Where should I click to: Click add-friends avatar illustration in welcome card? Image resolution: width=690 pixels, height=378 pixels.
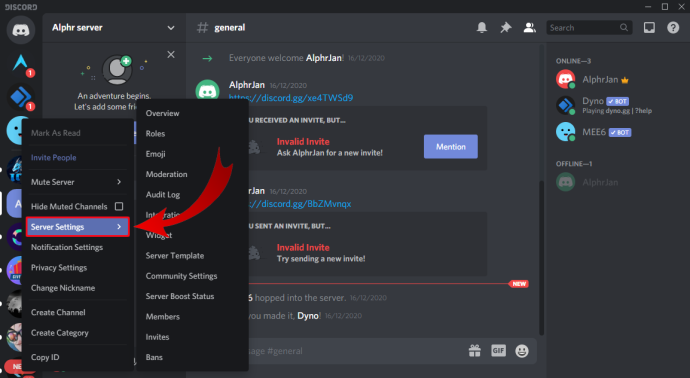point(117,70)
